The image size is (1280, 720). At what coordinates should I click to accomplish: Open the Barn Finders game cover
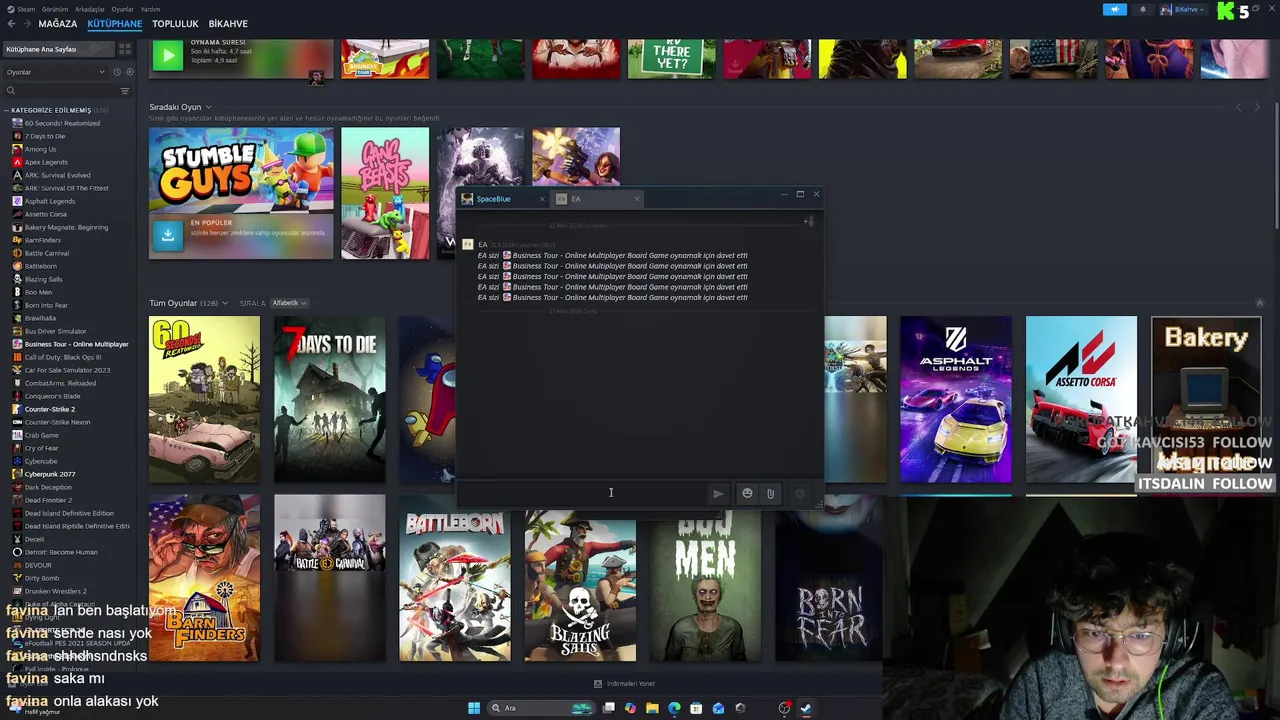click(x=204, y=578)
